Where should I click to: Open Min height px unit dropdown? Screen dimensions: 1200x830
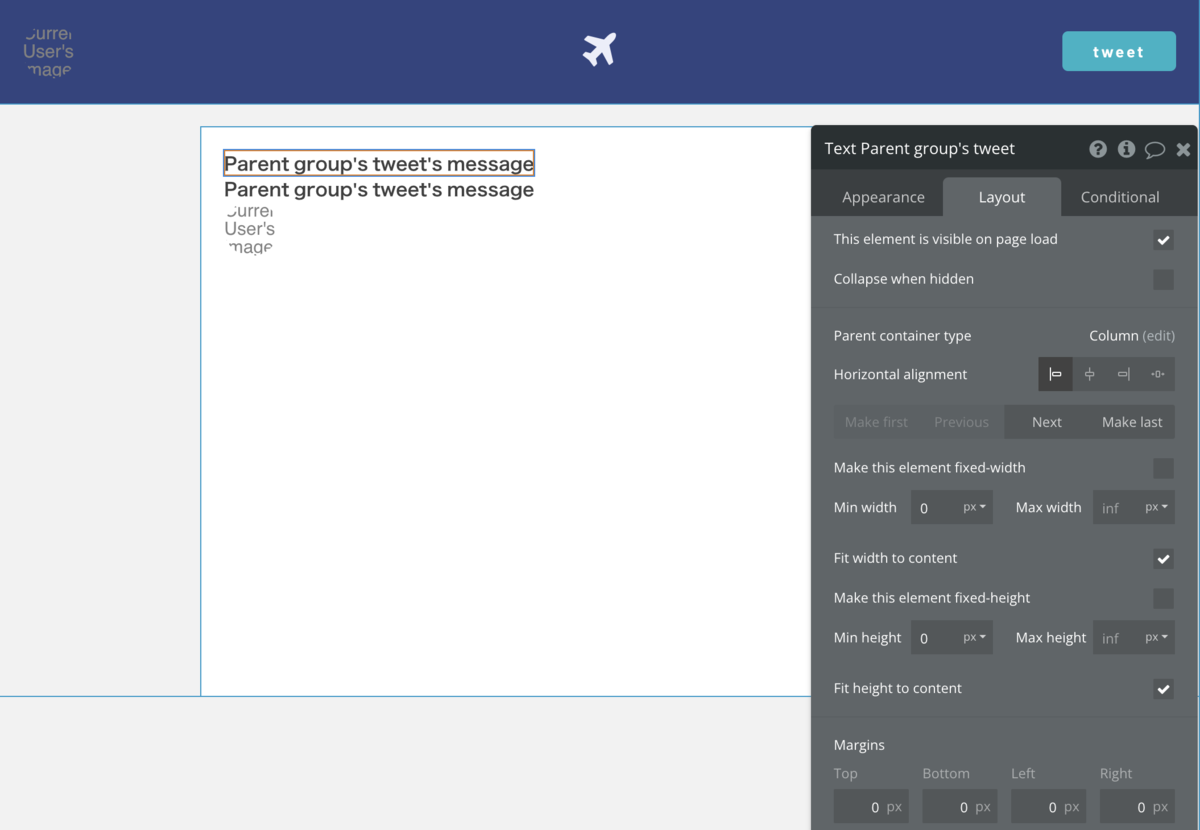(975, 638)
